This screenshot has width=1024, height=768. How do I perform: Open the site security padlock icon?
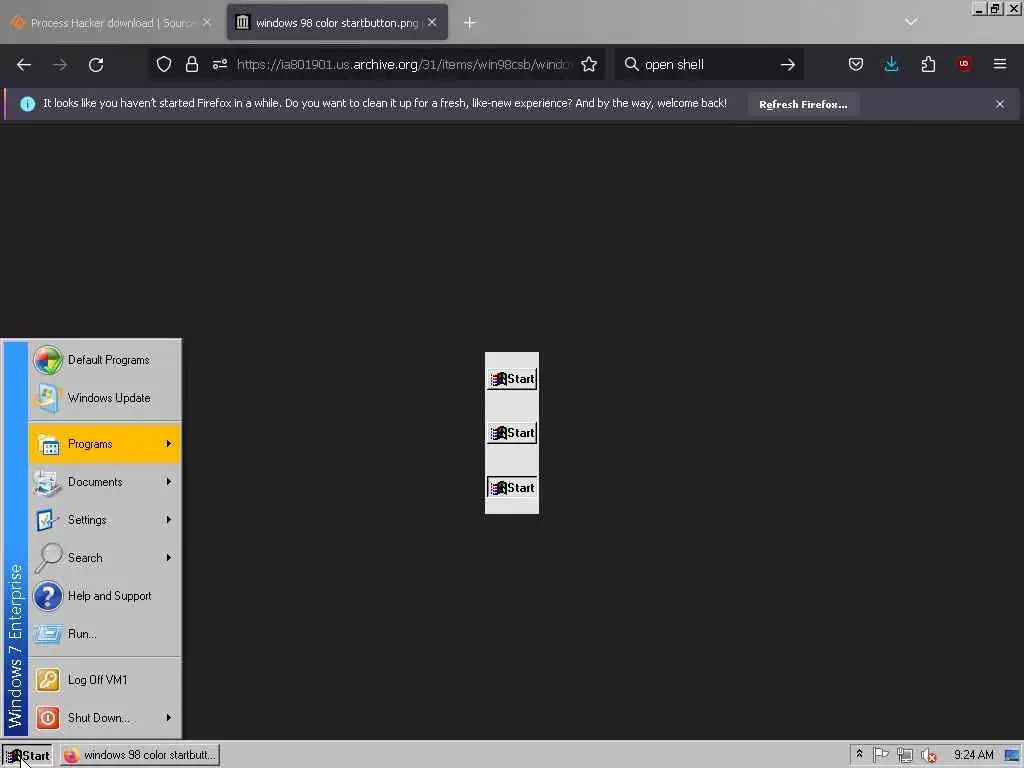(x=191, y=64)
